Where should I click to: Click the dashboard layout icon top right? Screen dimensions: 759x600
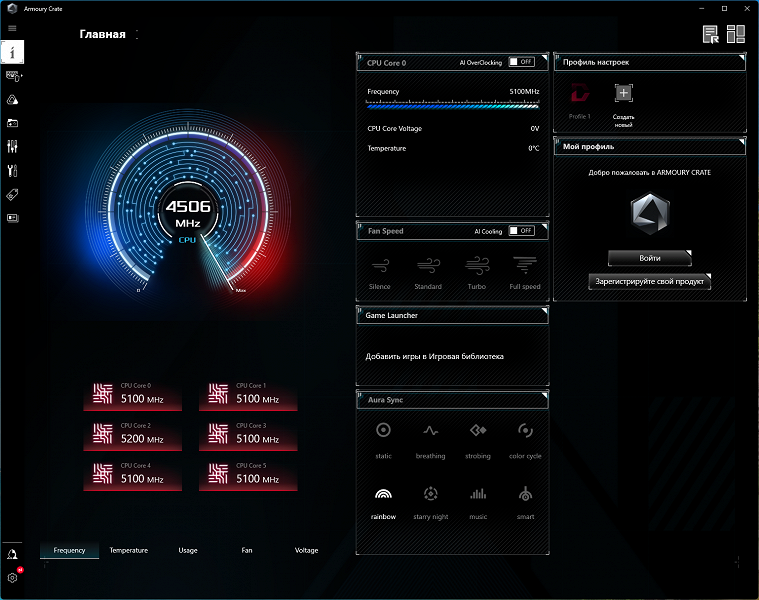pos(736,34)
